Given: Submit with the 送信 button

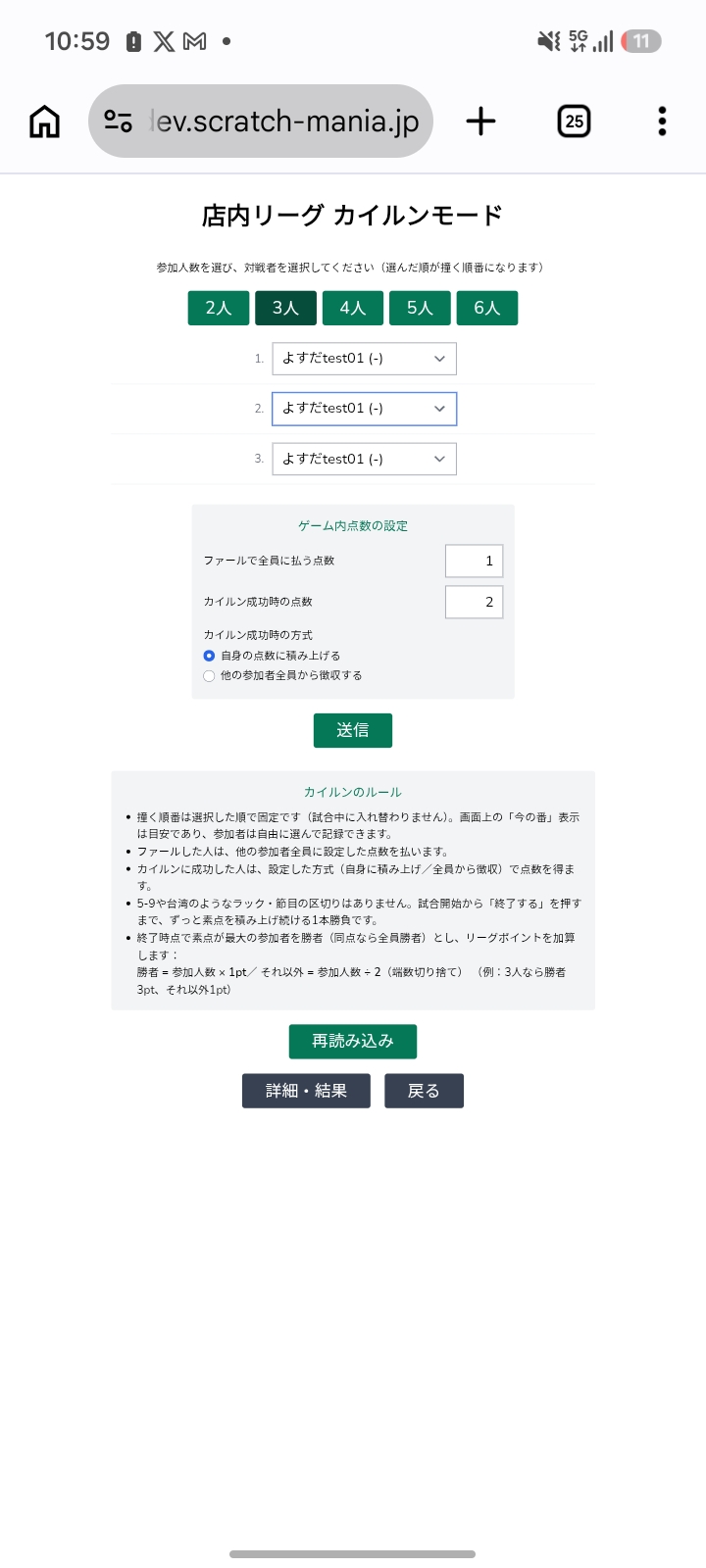Looking at the screenshot, I should (x=353, y=730).
